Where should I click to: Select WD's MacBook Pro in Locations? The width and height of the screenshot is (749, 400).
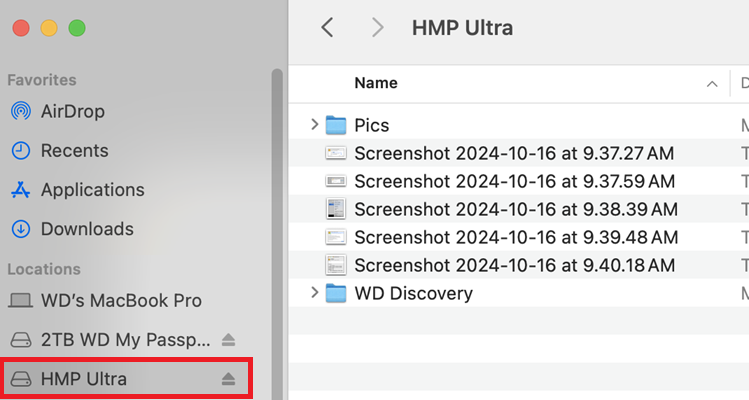point(120,300)
